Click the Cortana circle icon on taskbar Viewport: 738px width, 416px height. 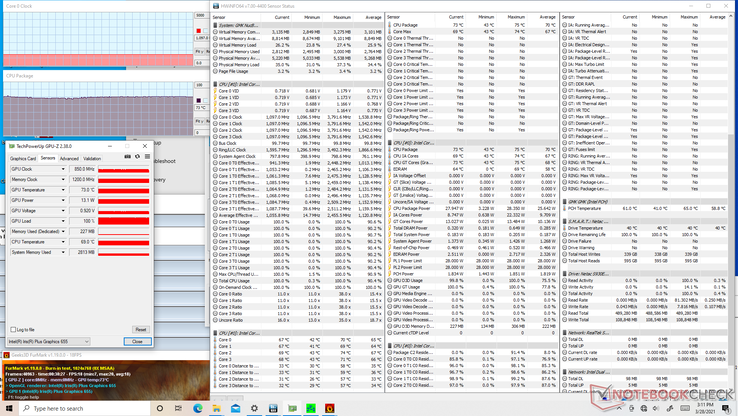(160, 408)
